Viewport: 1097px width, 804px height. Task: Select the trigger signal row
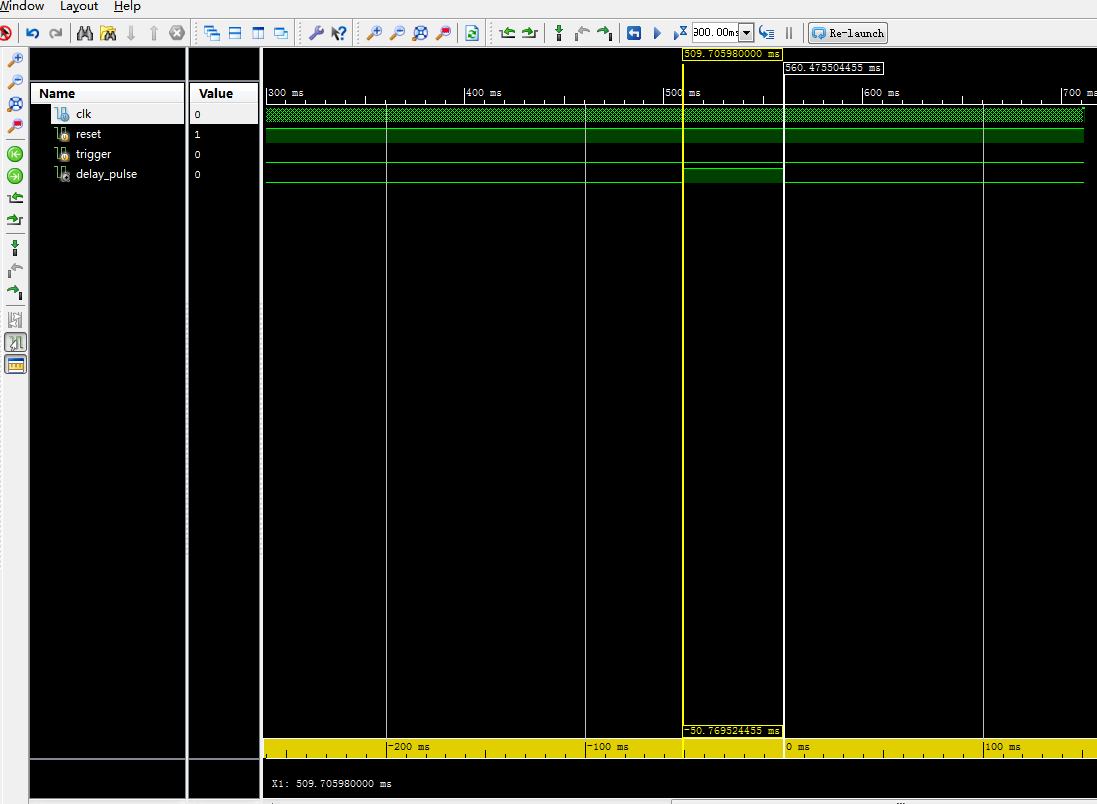[x=93, y=154]
